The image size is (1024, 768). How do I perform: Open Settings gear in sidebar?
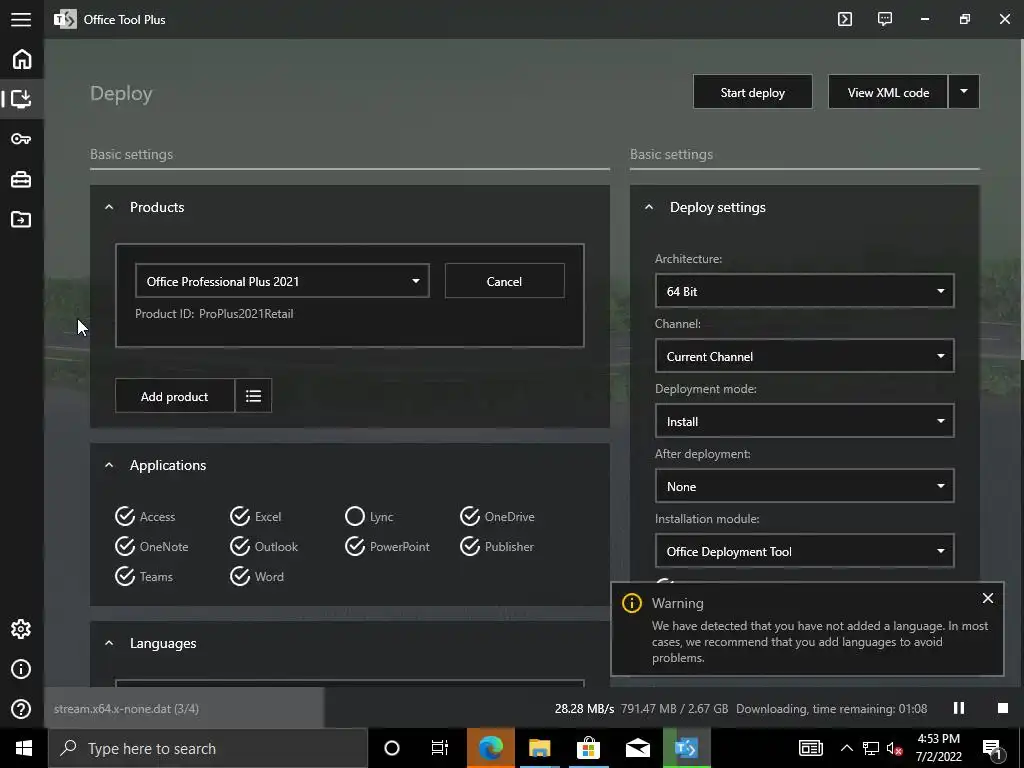click(21, 629)
